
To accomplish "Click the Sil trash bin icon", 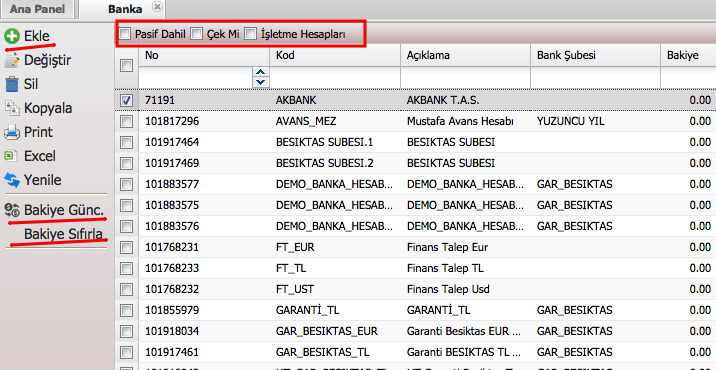I will click(x=12, y=84).
